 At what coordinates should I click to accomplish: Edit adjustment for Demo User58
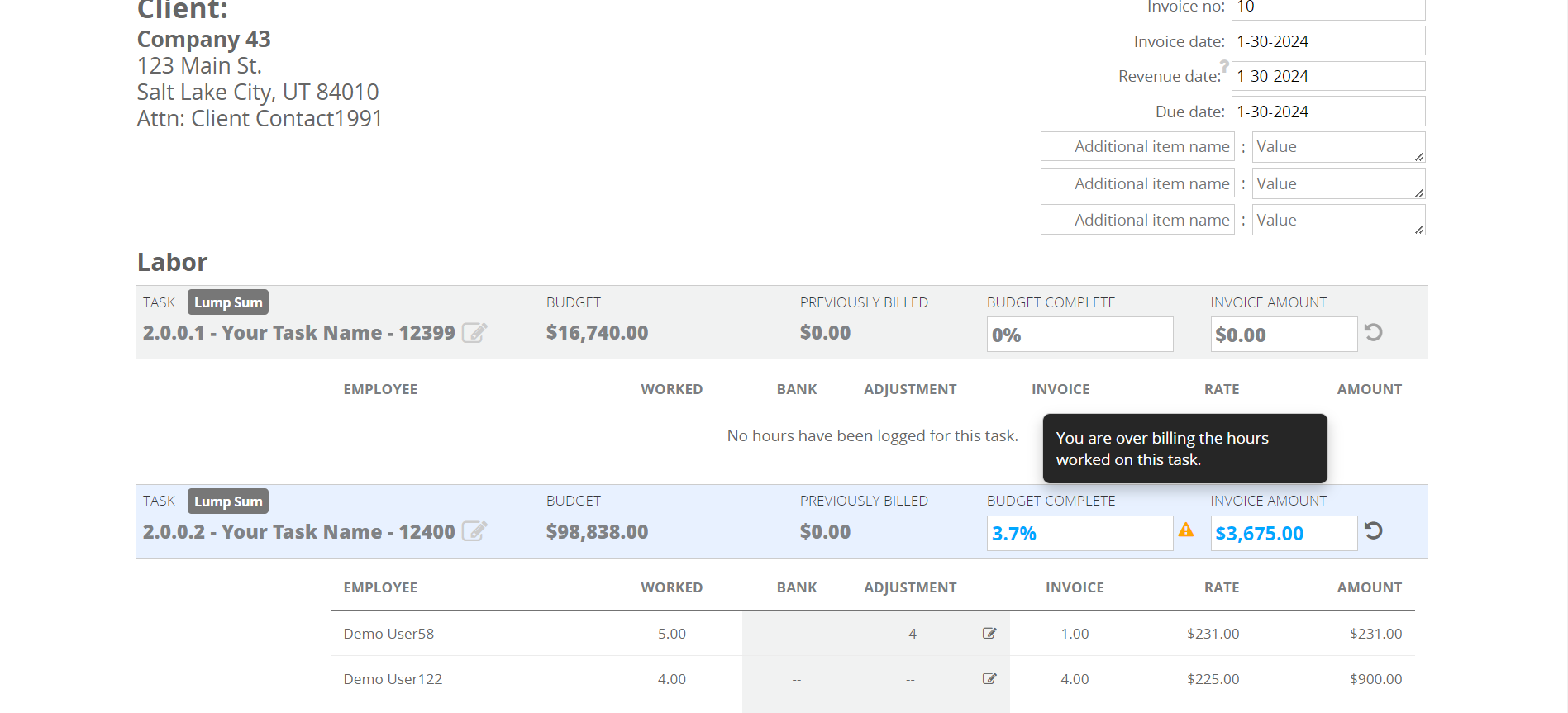(x=989, y=634)
